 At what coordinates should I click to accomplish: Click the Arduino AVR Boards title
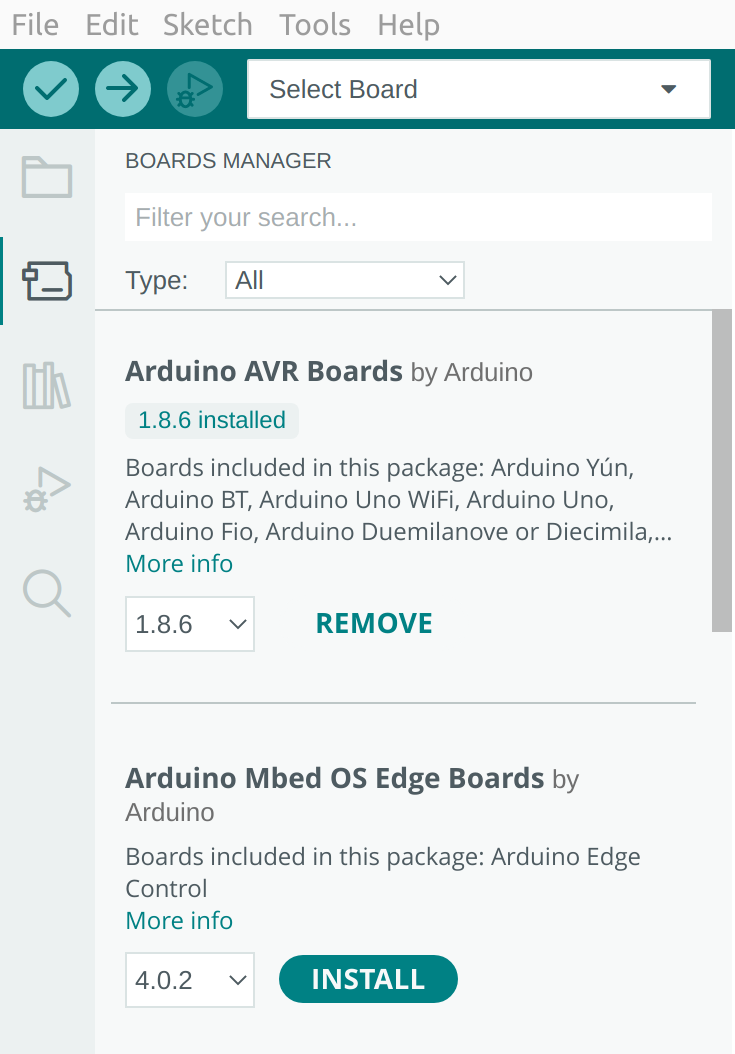tap(264, 371)
